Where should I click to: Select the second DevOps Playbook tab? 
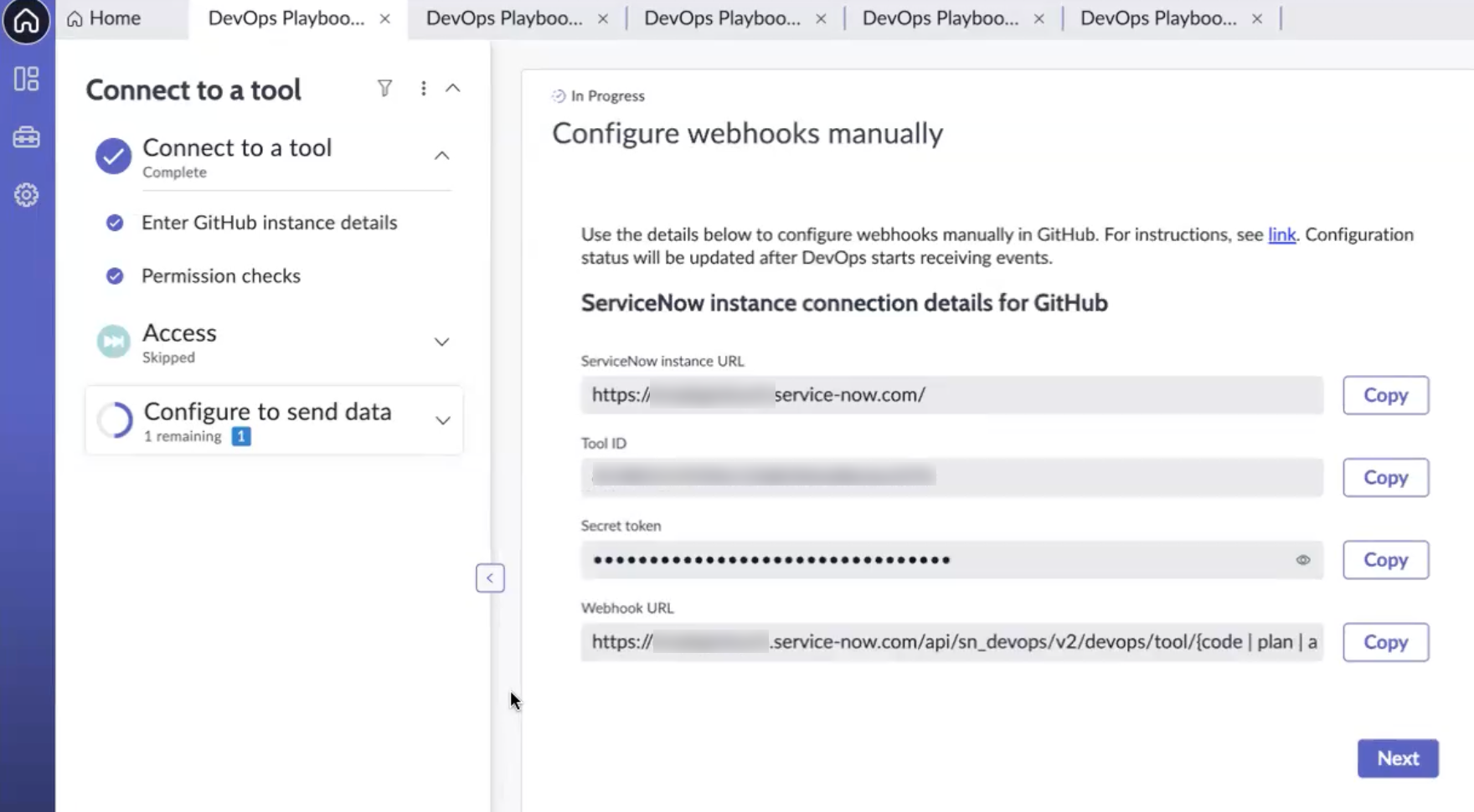[x=504, y=18]
